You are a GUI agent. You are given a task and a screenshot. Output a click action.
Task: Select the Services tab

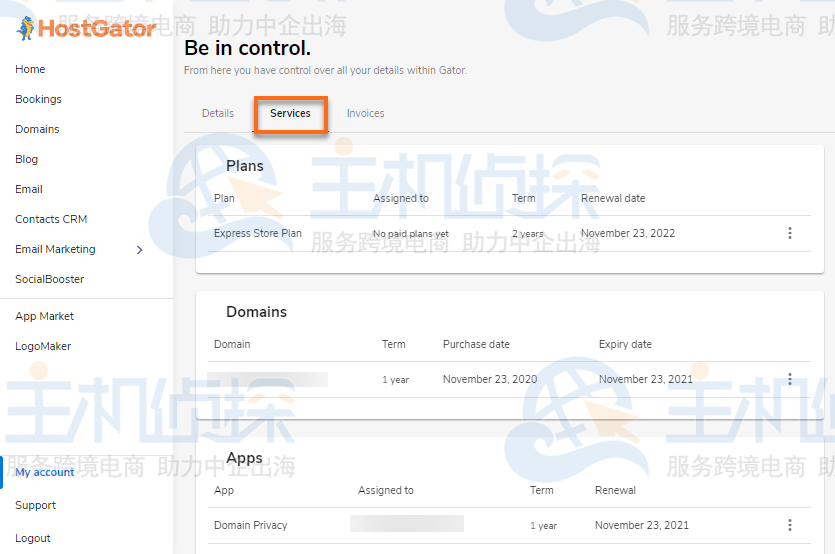[x=290, y=113]
